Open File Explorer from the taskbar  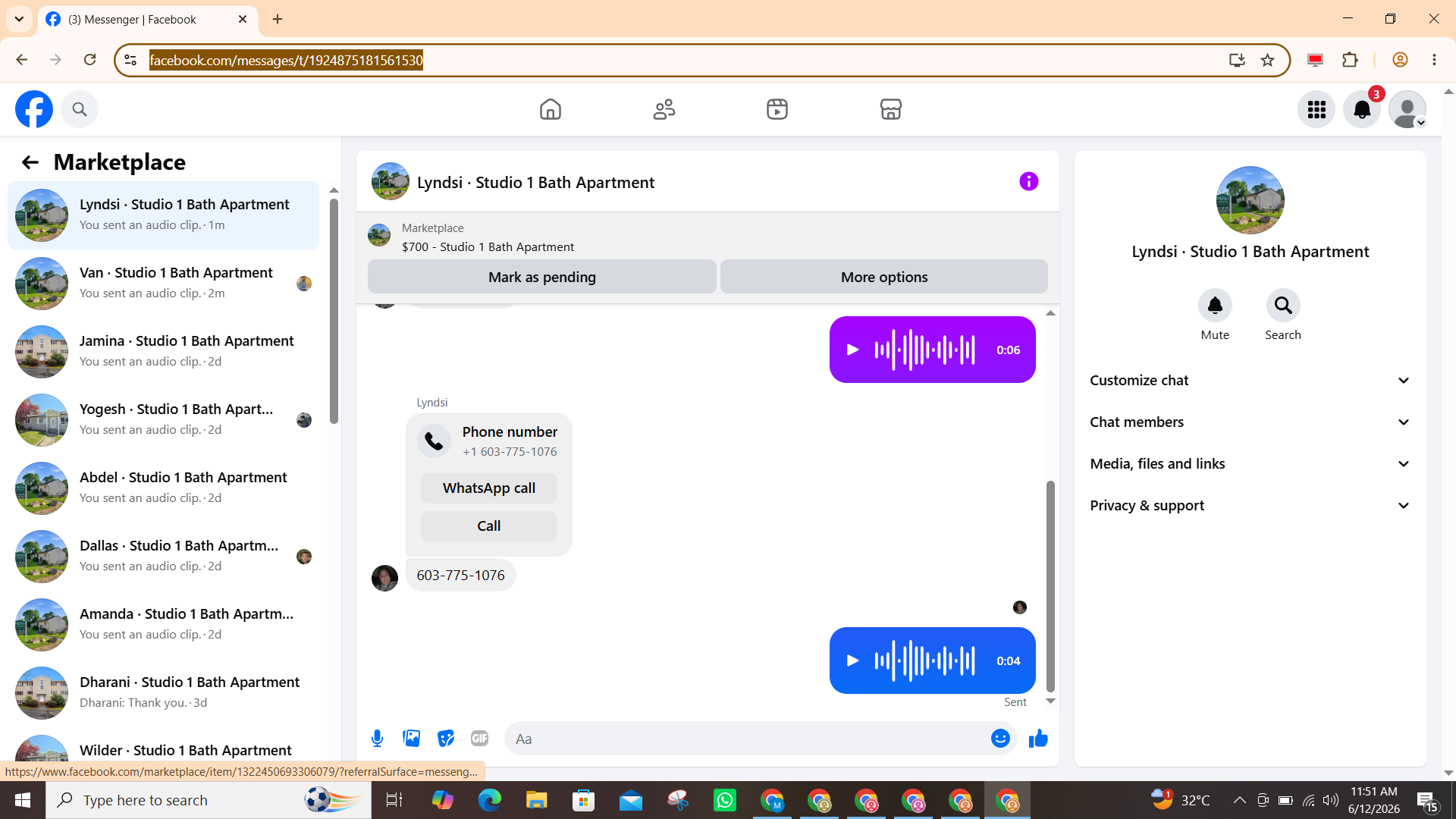tap(537, 800)
